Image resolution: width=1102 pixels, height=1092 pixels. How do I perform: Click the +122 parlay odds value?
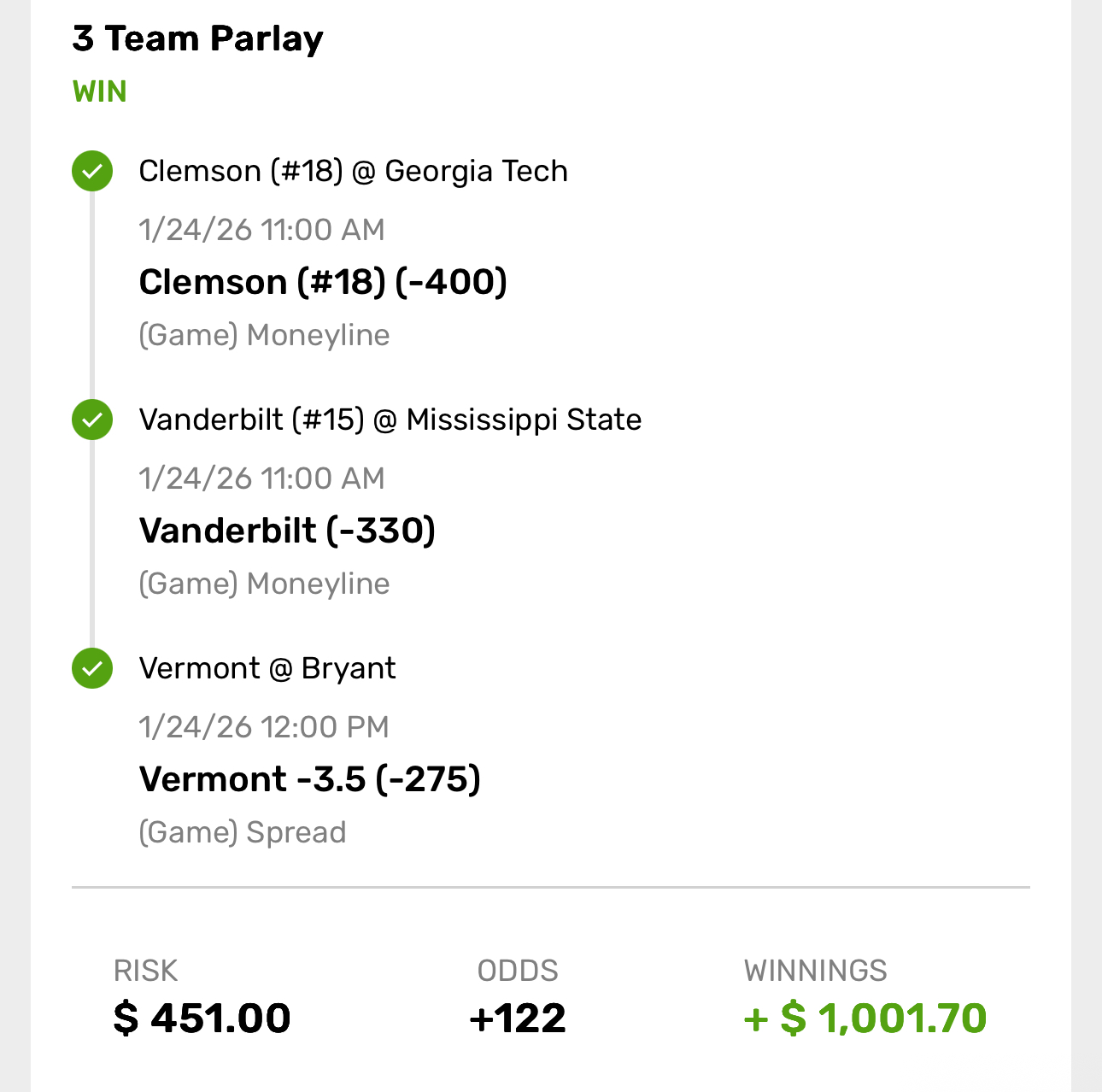click(x=518, y=1018)
